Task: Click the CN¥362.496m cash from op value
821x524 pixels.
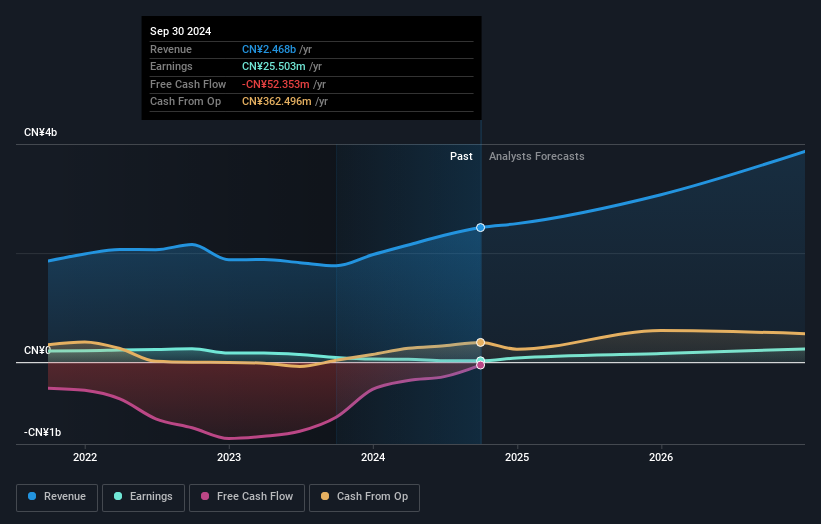Action: pyautogui.click(x=276, y=102)
